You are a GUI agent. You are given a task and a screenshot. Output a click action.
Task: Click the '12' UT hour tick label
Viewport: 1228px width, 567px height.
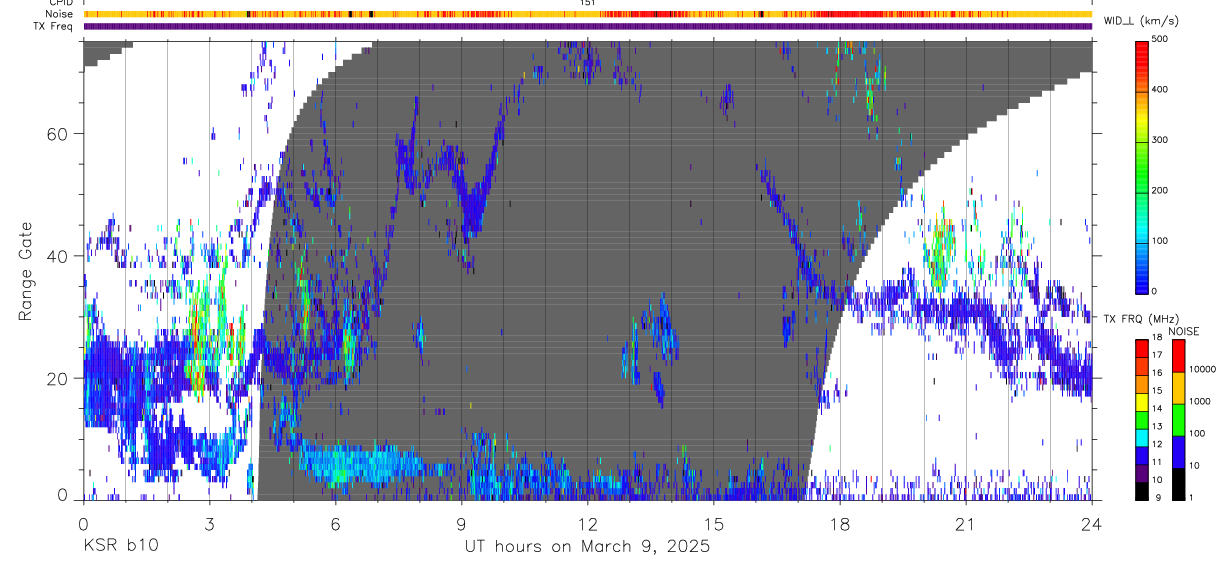click(x=588, y=524)
